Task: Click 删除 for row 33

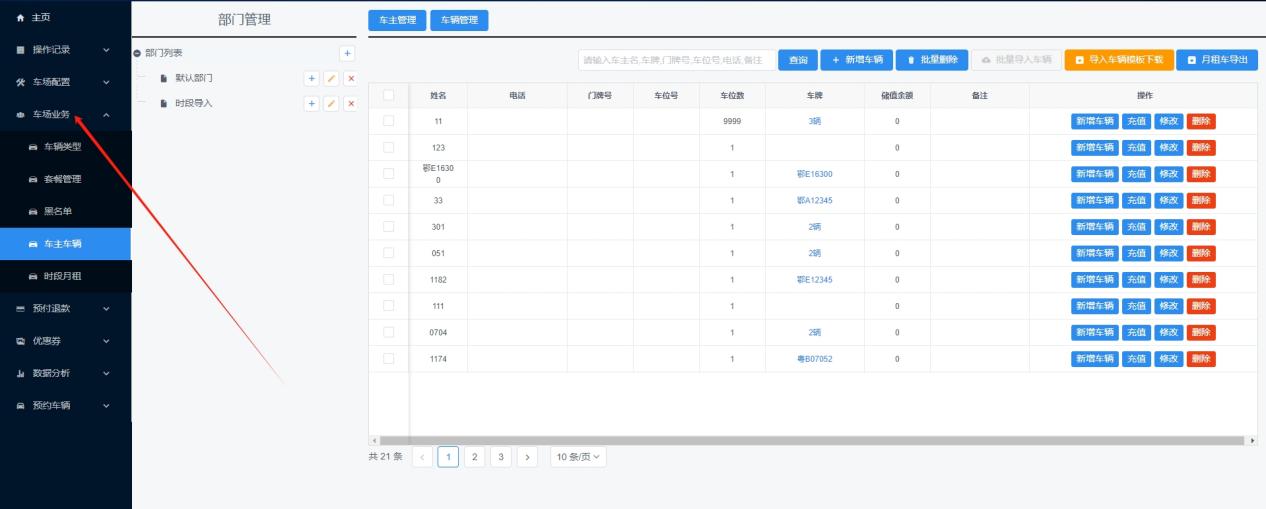Action: click(1201, 200)
